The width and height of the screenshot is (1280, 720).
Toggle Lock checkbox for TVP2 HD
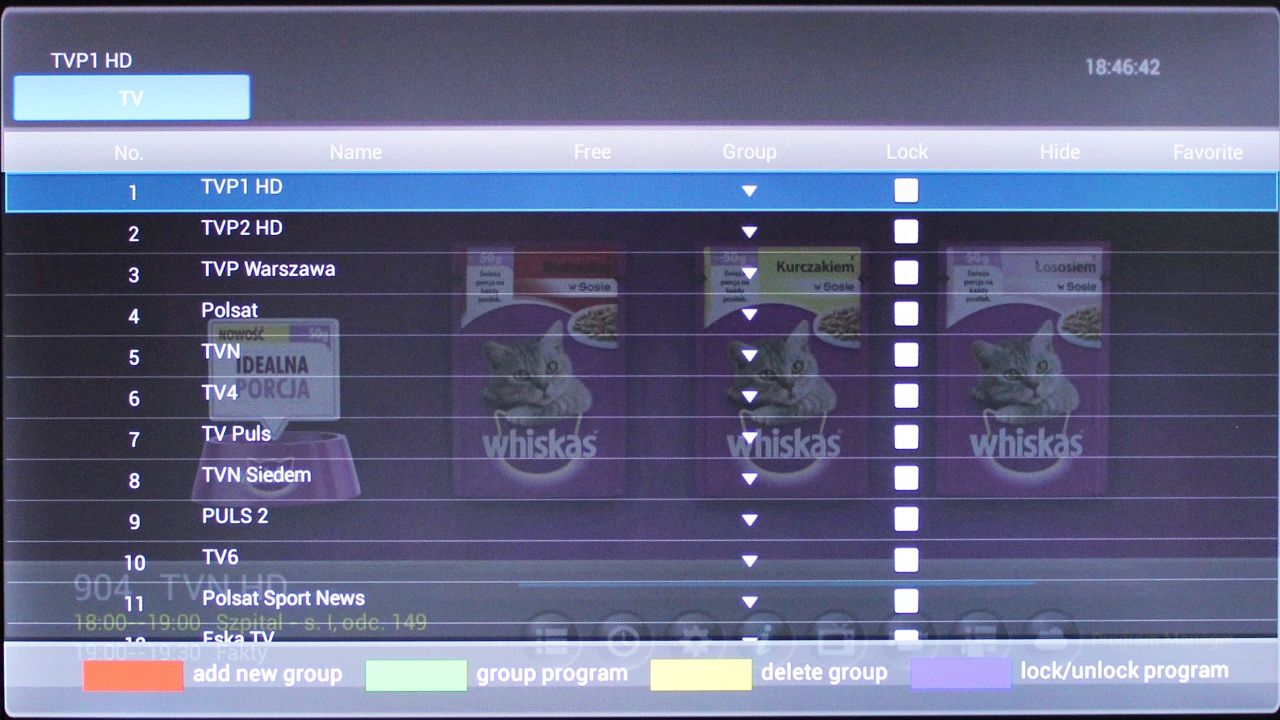(906, 232)
